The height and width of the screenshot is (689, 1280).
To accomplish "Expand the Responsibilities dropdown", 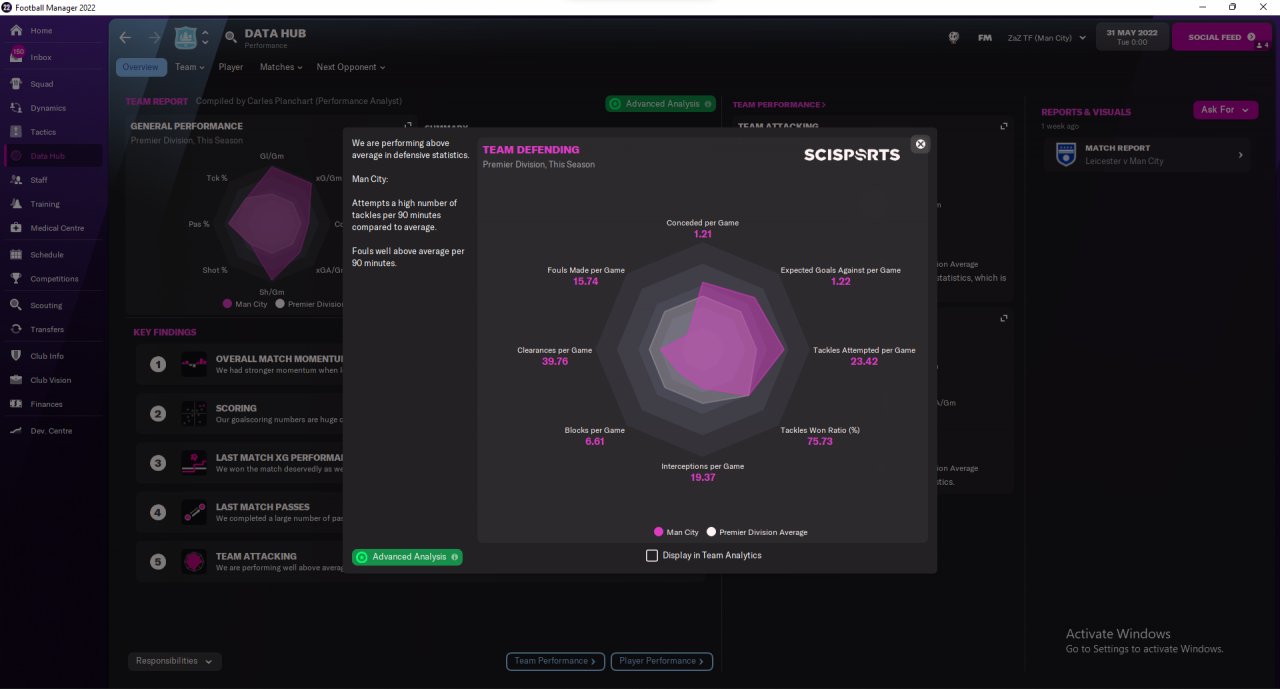I will [175, 661].
